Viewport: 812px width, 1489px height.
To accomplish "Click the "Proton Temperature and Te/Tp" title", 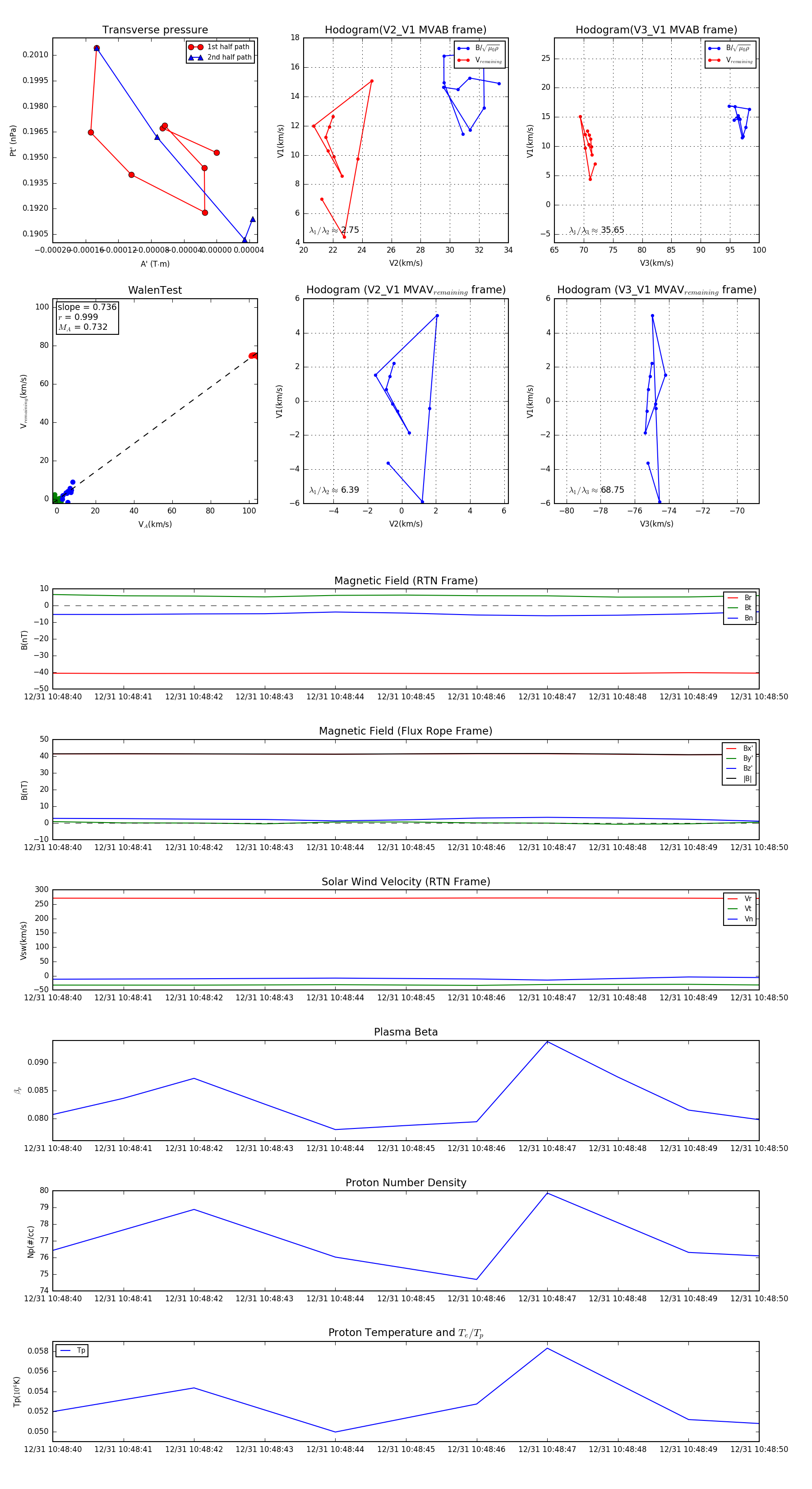I will (x=406, y=1333).
